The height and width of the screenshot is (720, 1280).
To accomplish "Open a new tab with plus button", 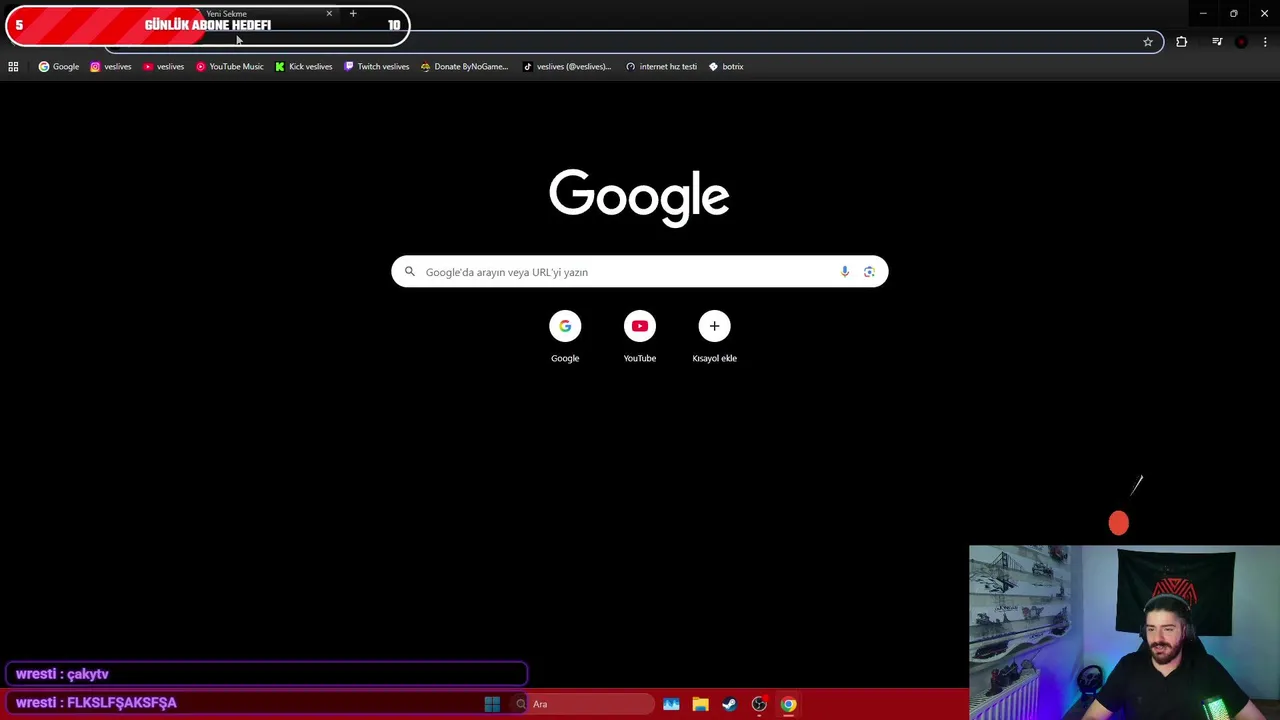I will click(x=353, y=14).
